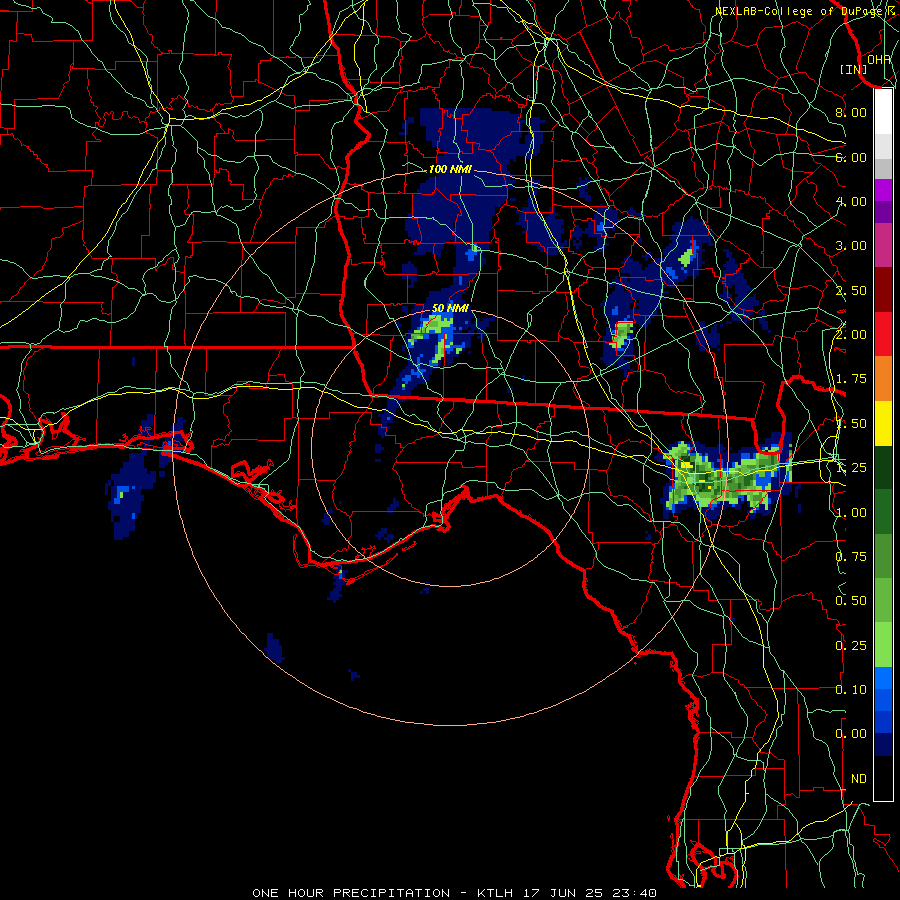Click the 0.00 legend value
Image resolution: width=900 pixels, height=900 pixels.
851,734
